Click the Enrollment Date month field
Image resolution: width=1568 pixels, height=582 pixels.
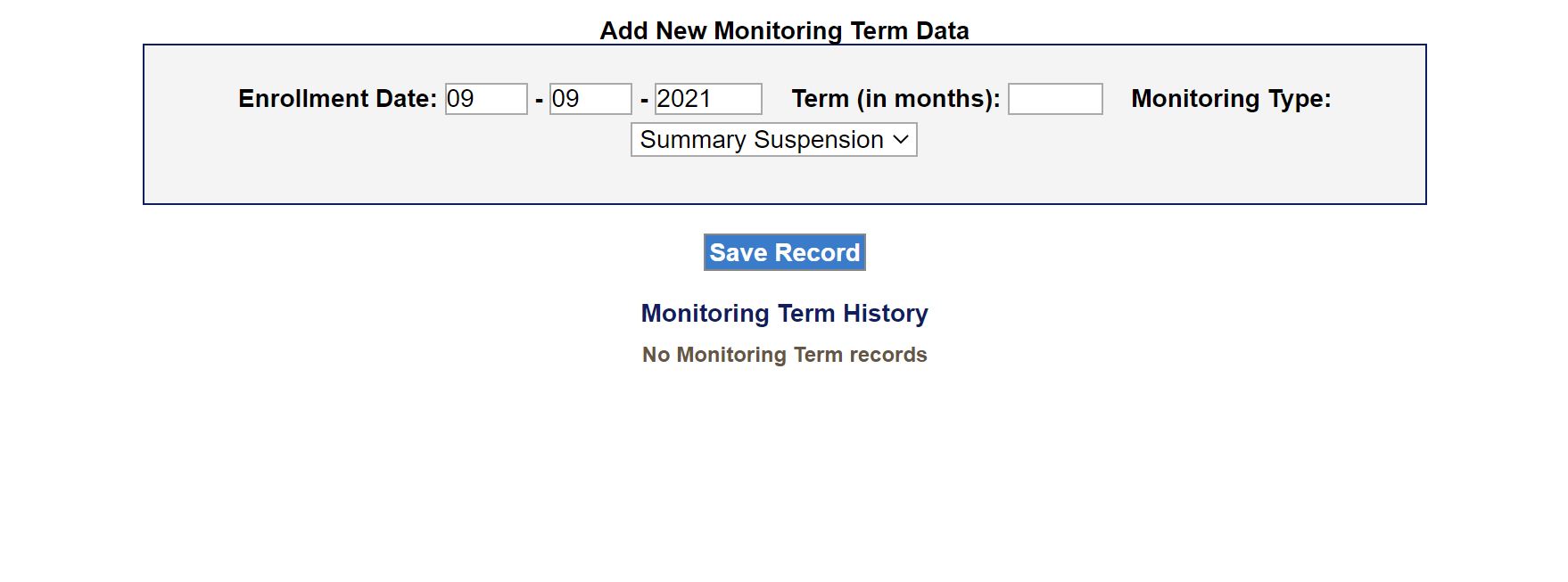pos(486,99)
